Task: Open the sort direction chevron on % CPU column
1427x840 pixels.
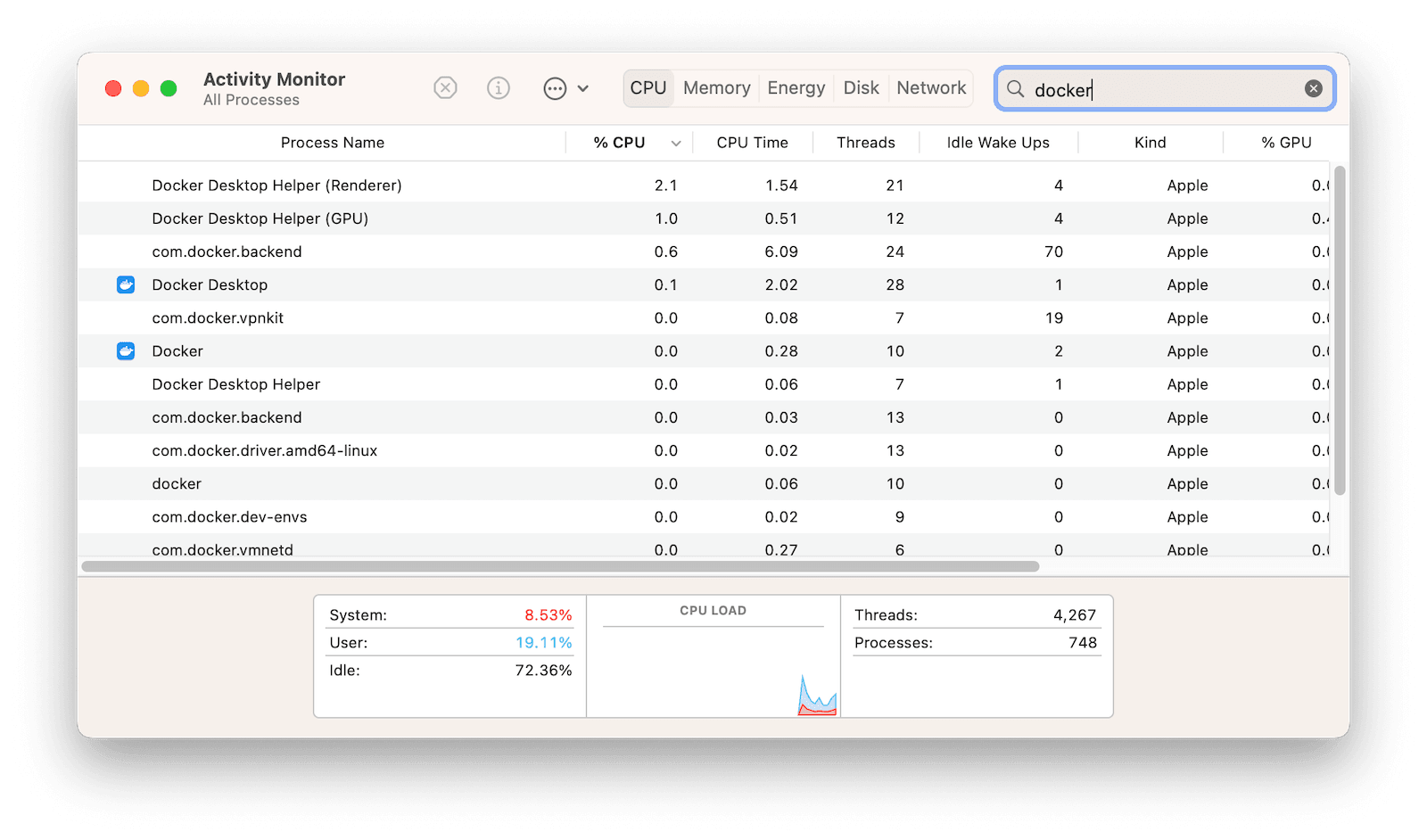Action: [676, 143]
